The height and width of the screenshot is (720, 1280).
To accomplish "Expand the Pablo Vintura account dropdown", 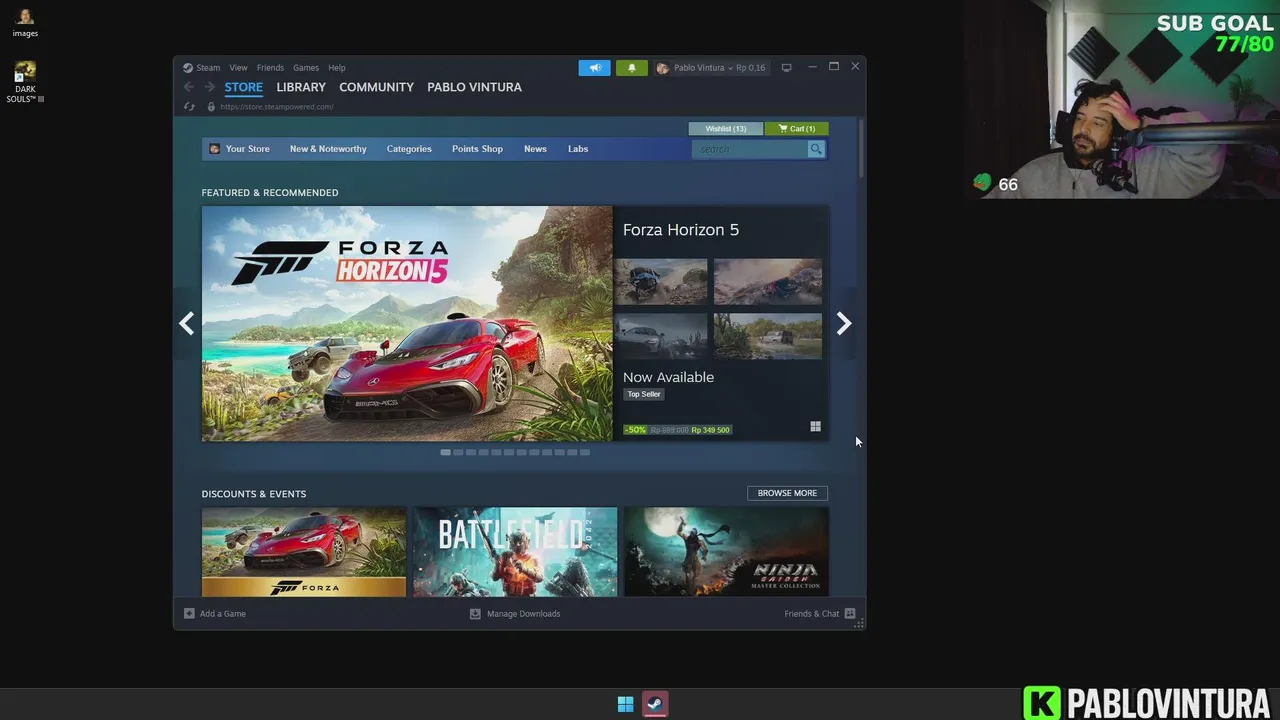I will [711, 68].
